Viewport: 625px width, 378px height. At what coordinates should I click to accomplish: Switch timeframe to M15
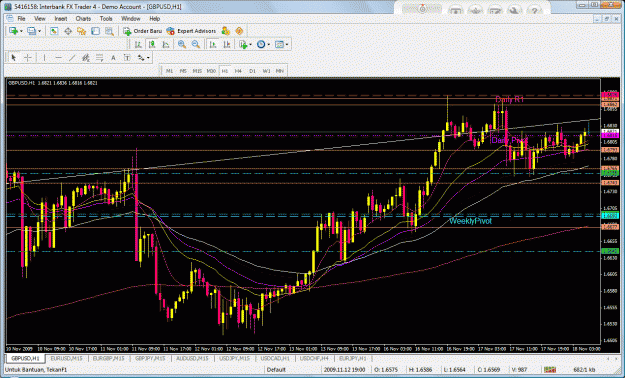coord(197,71)
